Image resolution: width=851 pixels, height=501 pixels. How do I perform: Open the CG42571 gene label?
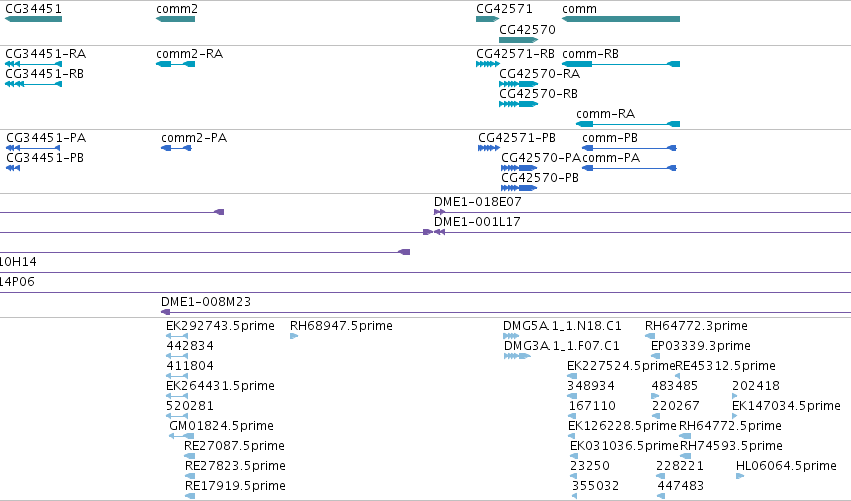[x=504, y=9]
